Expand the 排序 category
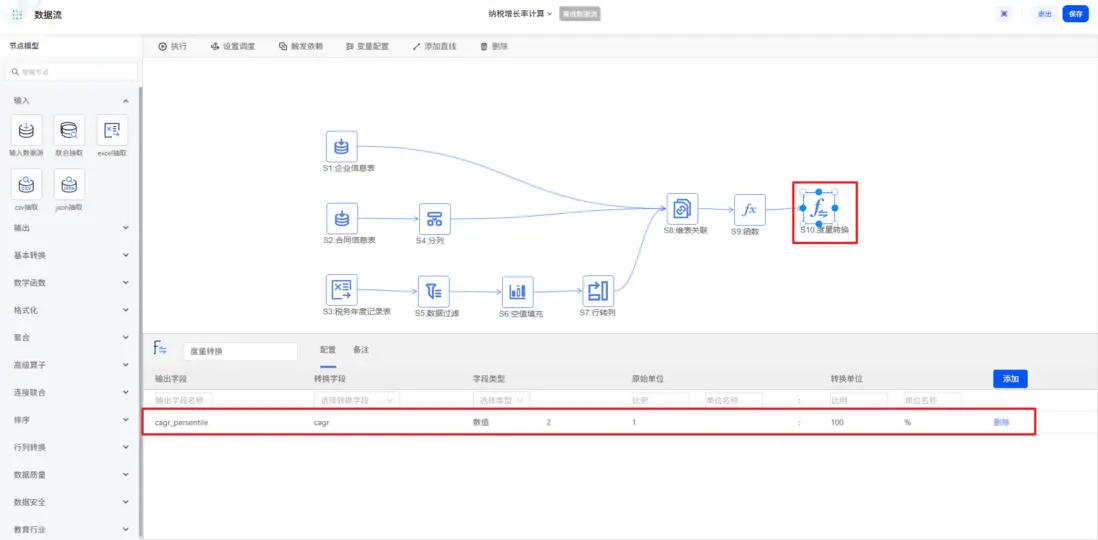The image size is (1098, 540). 125,420
